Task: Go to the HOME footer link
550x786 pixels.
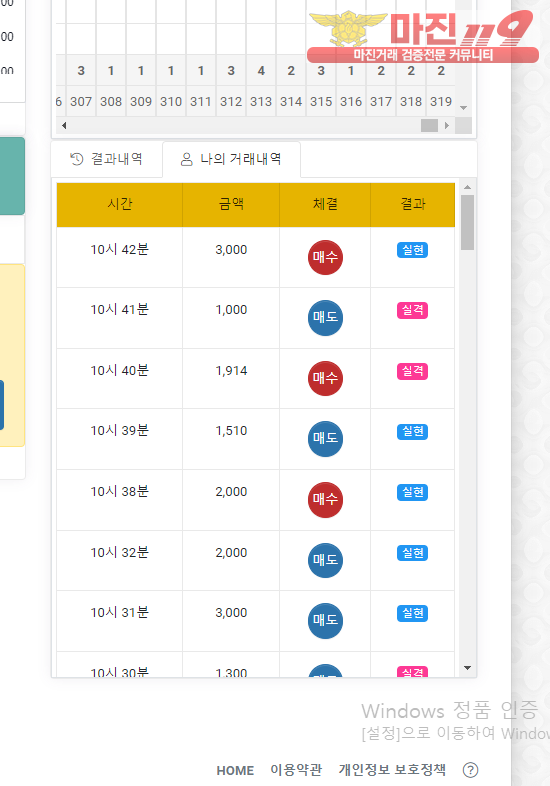Action: [x=235, y=770]
